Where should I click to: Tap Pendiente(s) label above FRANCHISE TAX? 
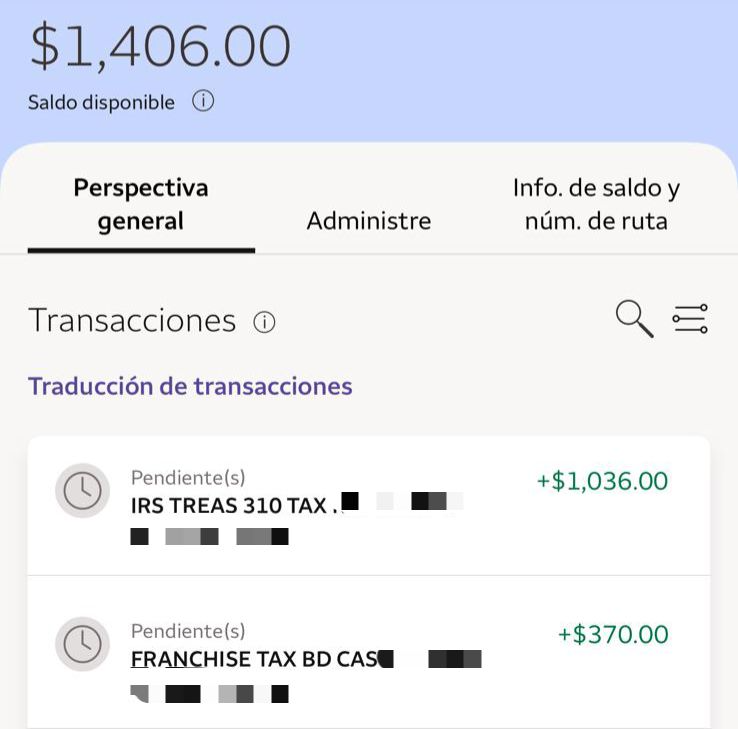pos(188,632)
